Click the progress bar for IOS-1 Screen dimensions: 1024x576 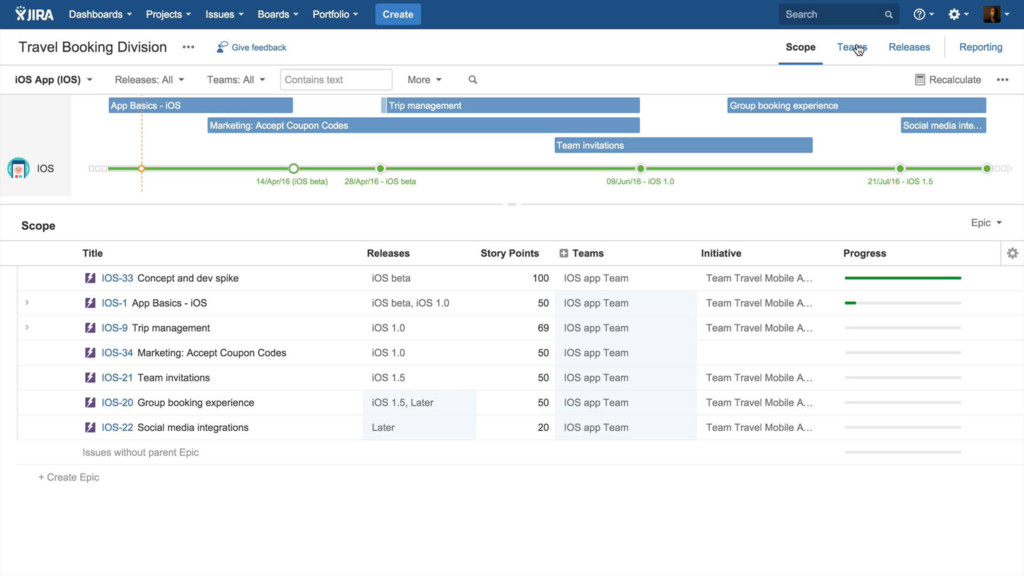click(903, 303)
